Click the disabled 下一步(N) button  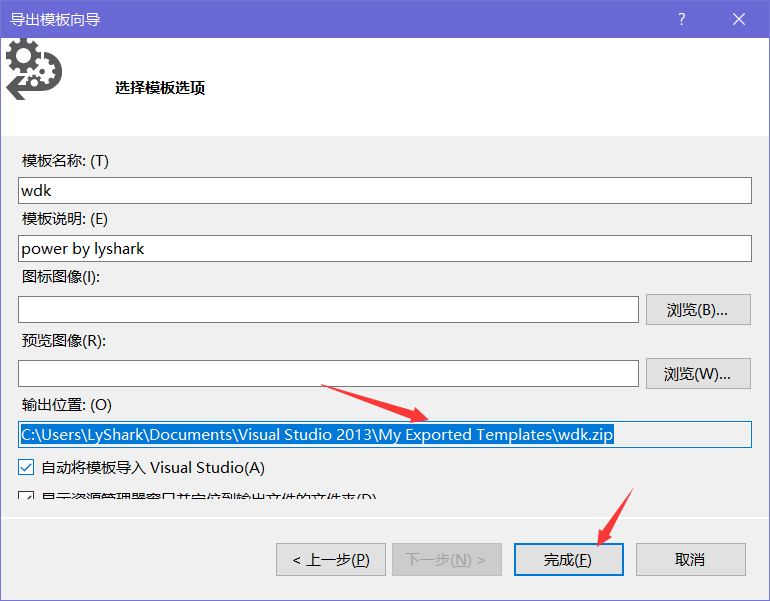pyautogui.click(x=447, y=559)
